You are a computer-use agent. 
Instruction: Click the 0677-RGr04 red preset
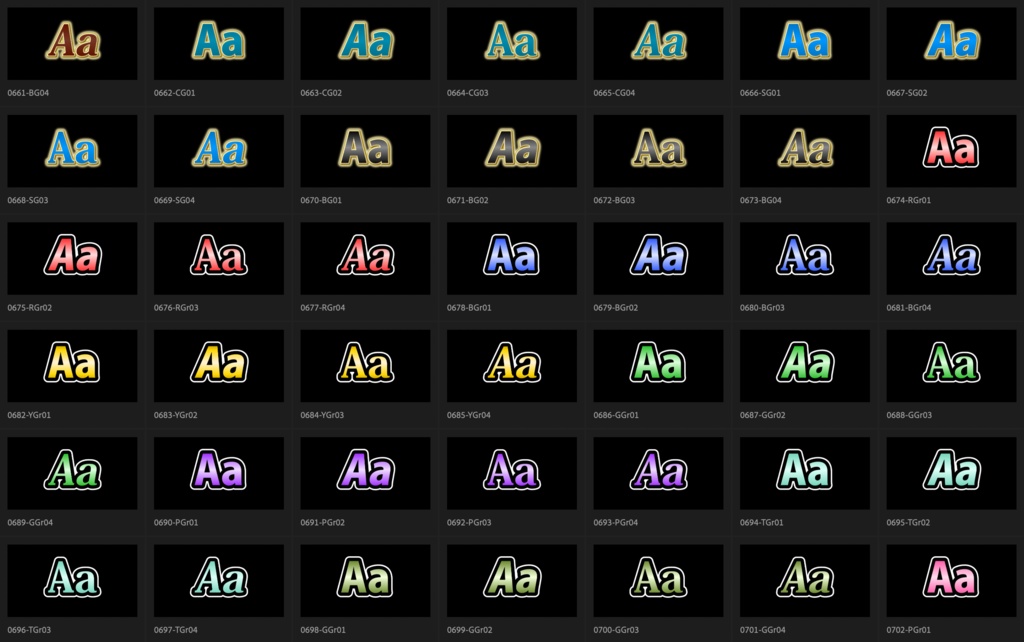coord(364,258)
